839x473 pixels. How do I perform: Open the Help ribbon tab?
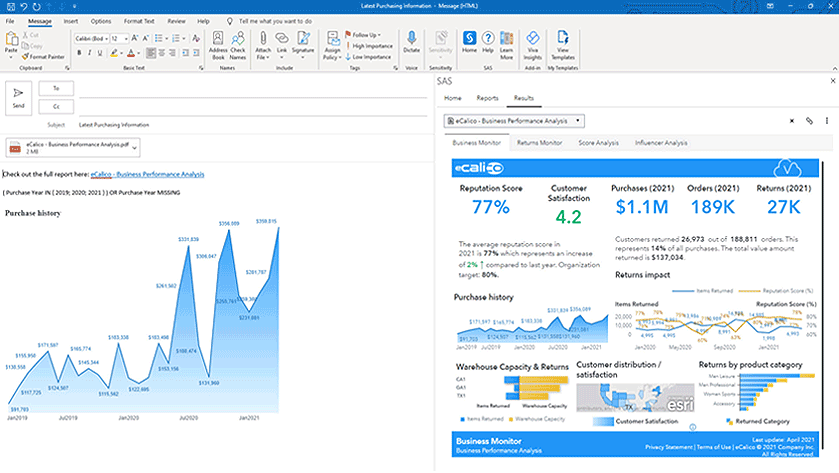203,21
